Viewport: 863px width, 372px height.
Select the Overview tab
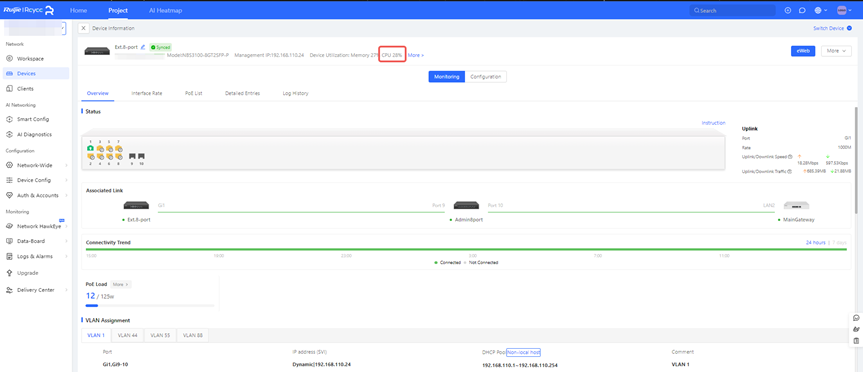(x=98, y=94)
